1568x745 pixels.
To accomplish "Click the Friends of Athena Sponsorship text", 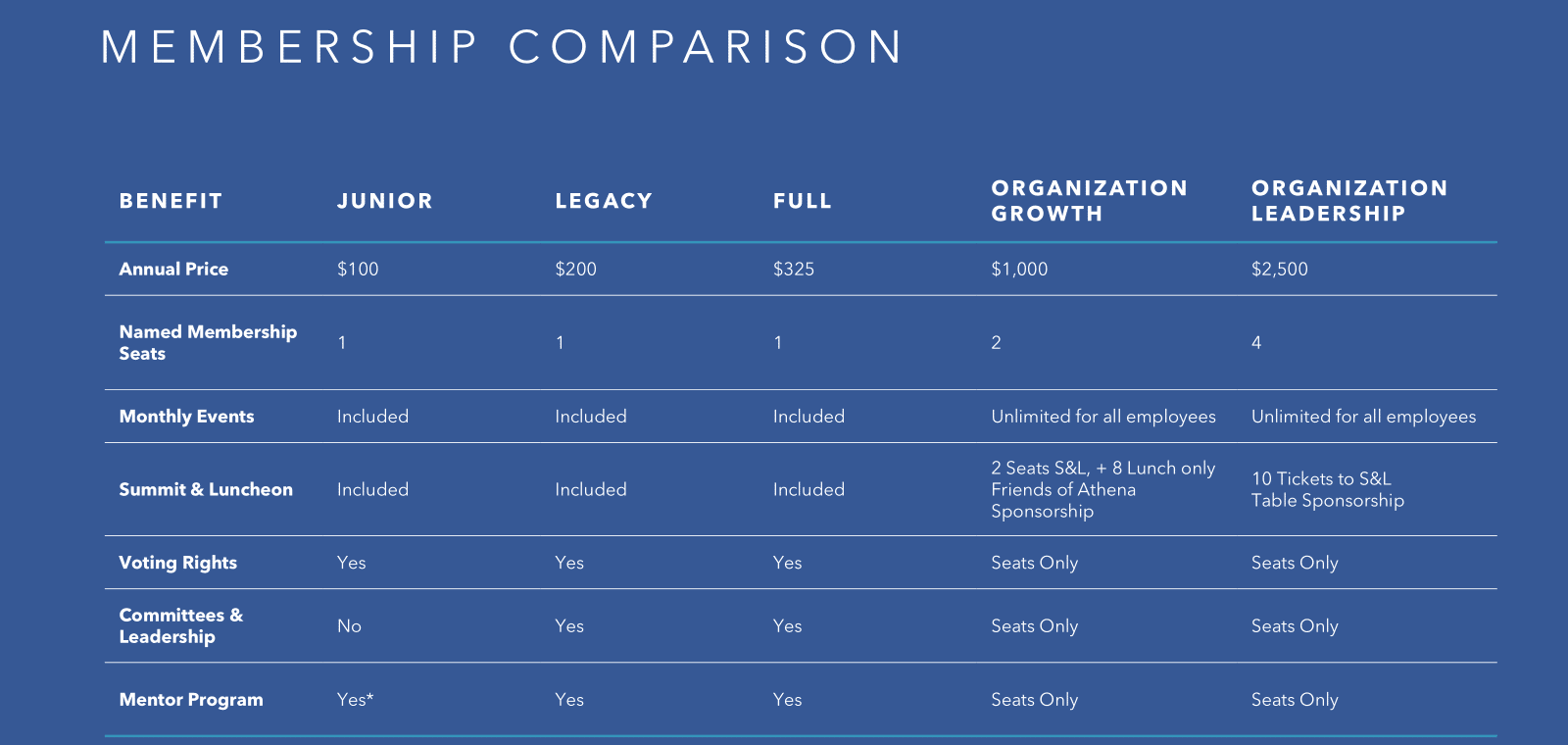I will (x=1062, y=500).
